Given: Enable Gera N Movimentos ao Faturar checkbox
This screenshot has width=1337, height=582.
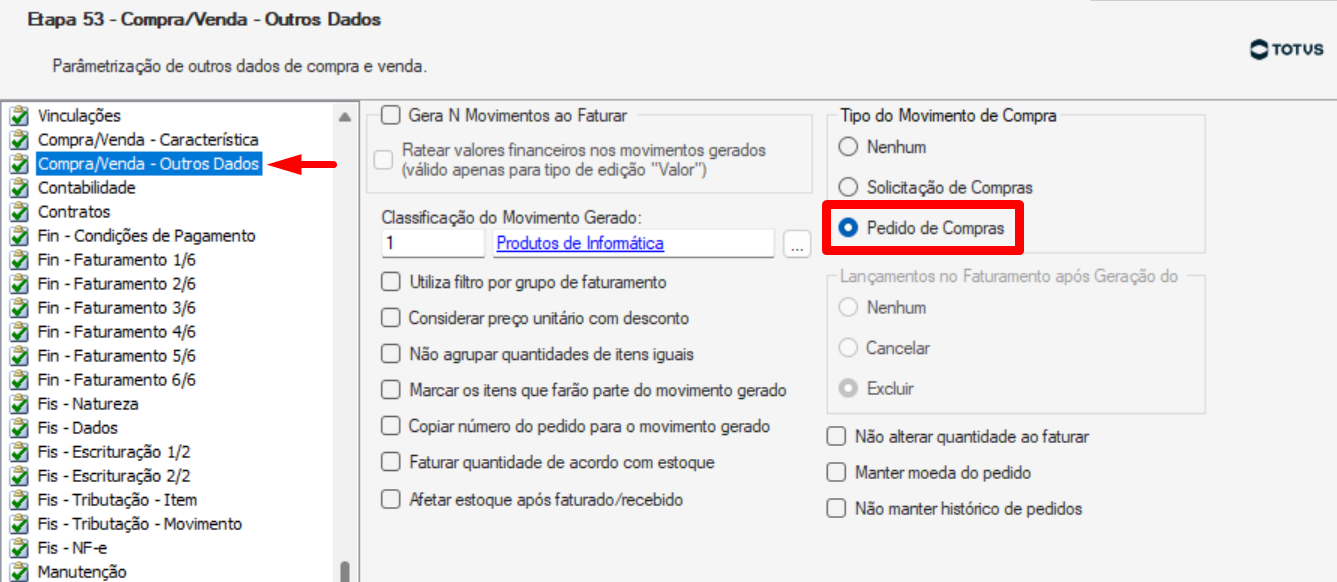Looking at the screenshot, I should click(x=391, y=116).
